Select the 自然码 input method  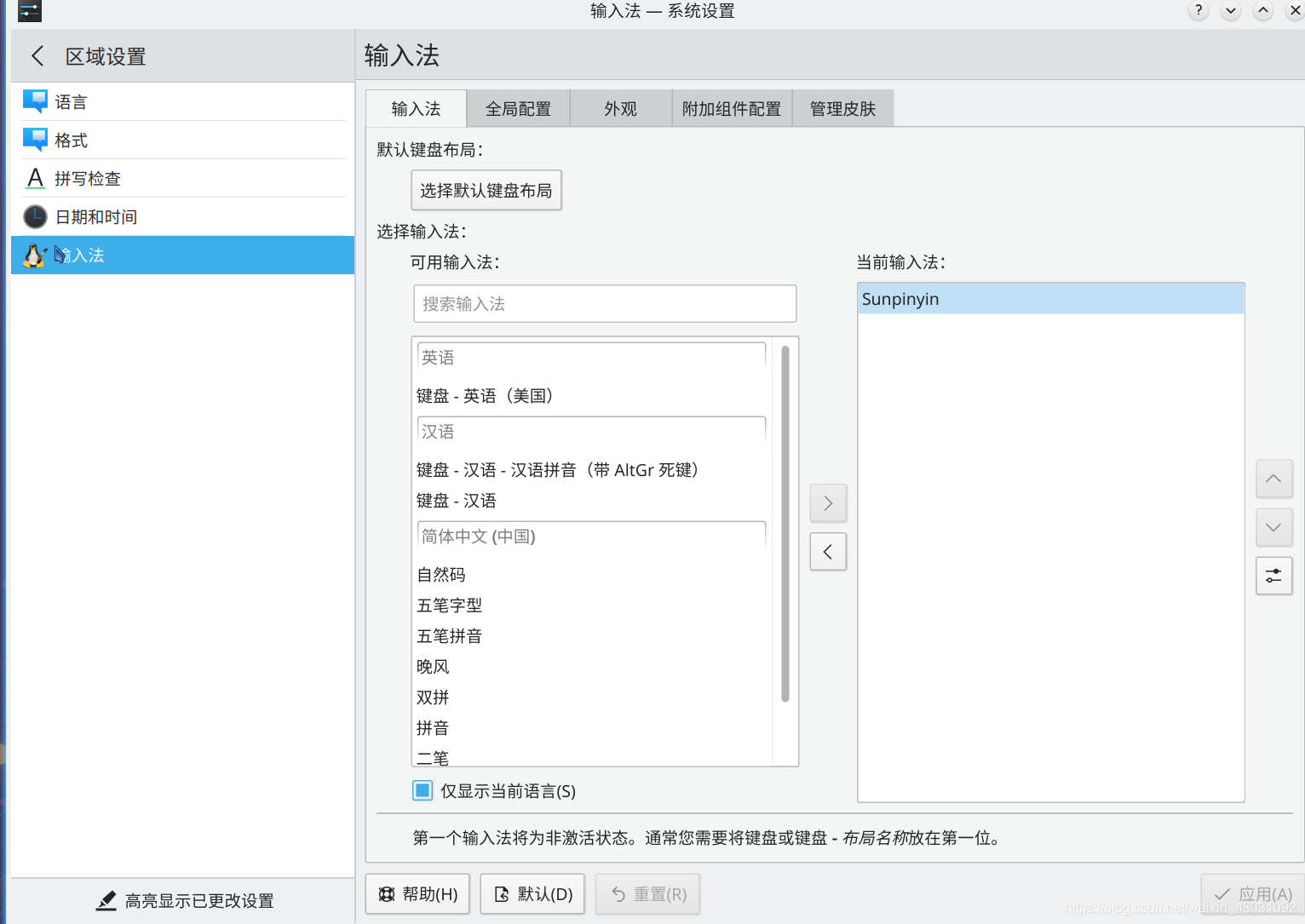click(x=592, y=575)
